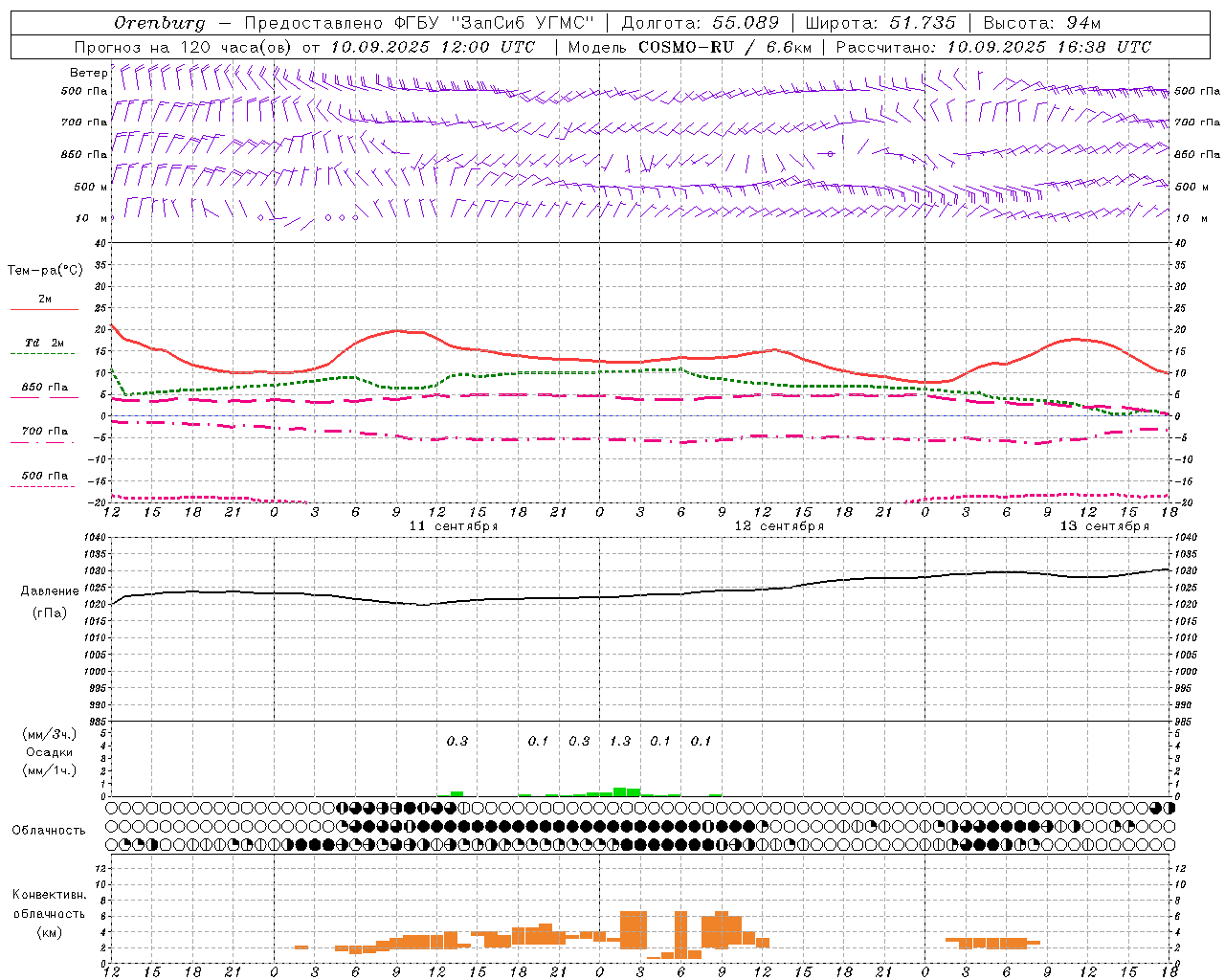Click the Ветер wind panel label
This screenshot has height=980, width=1225.
[88, 73]
